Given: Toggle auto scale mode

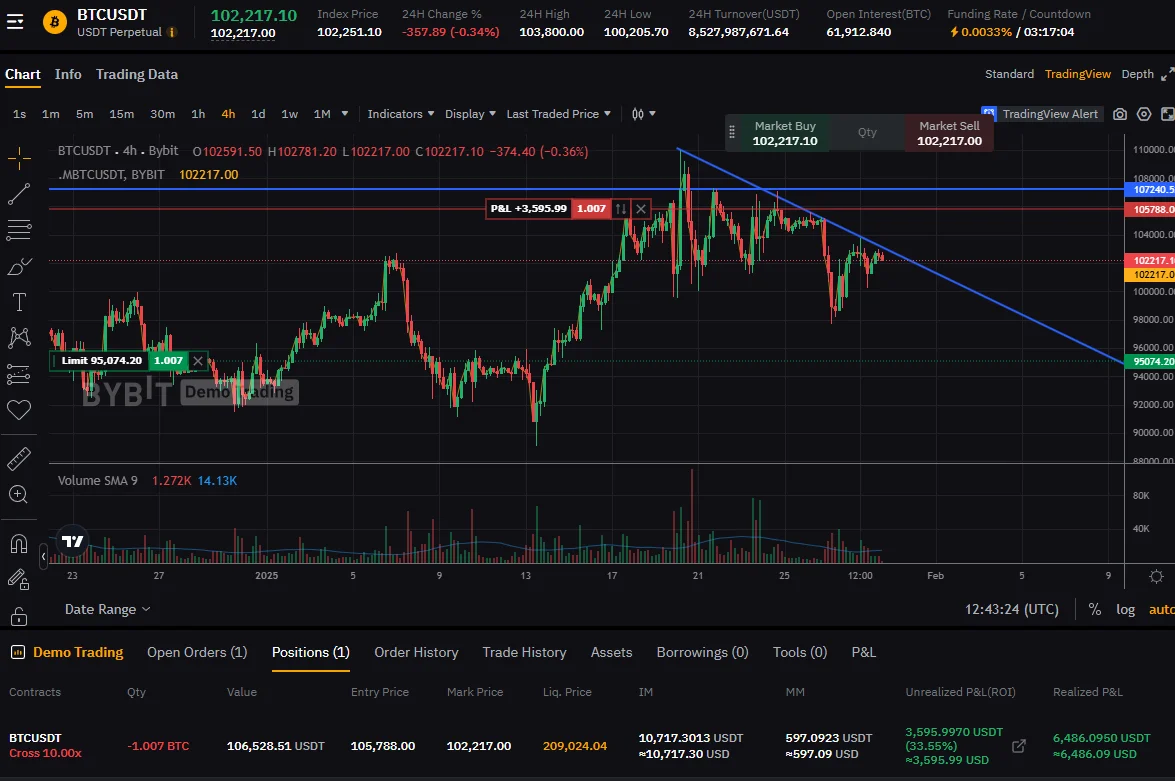Looking at the screenshot, I should [x=1162, y=609].
